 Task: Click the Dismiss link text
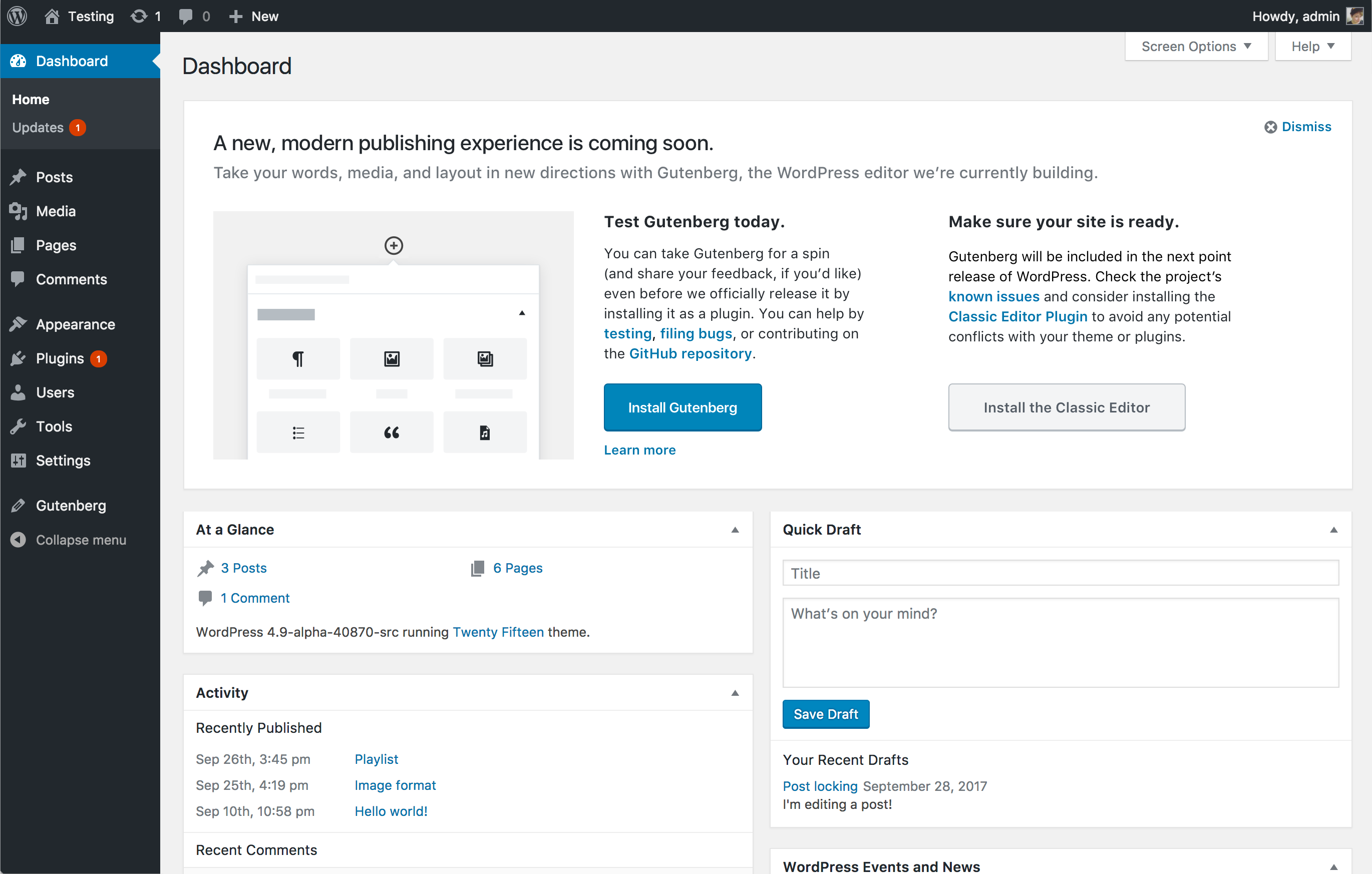tap(1306, 127)
